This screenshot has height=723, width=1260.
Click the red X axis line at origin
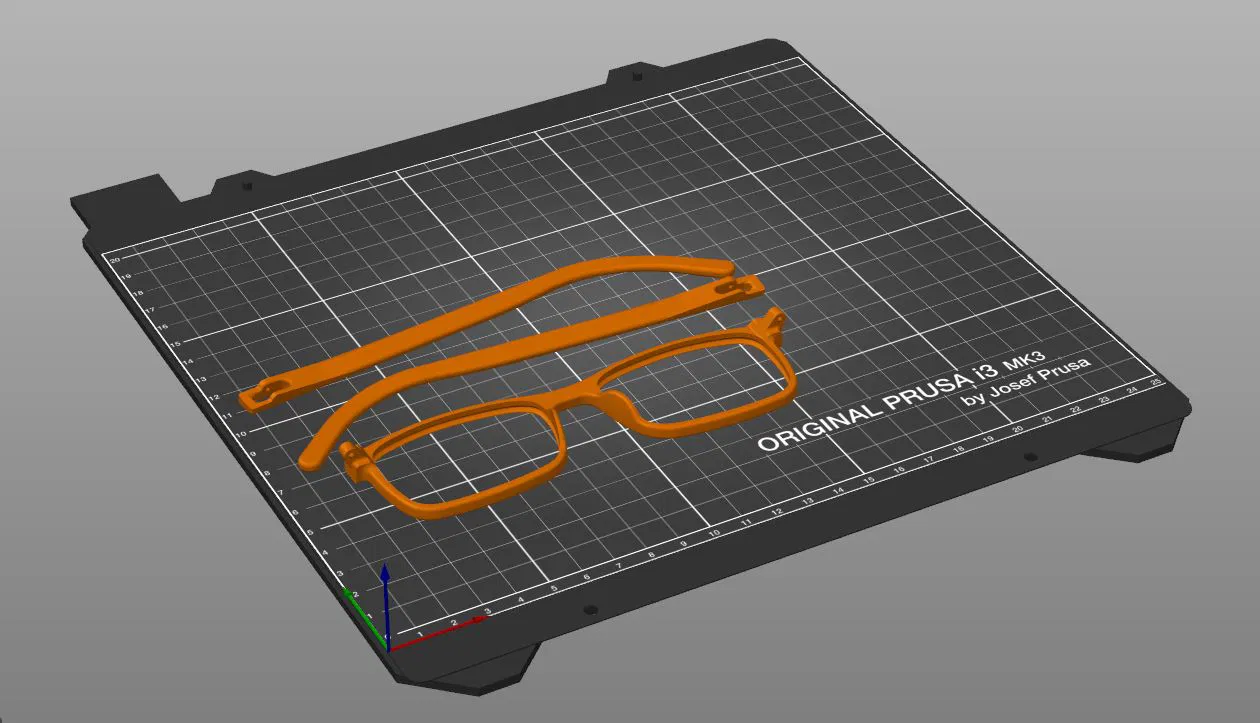[x=438, y=634]
